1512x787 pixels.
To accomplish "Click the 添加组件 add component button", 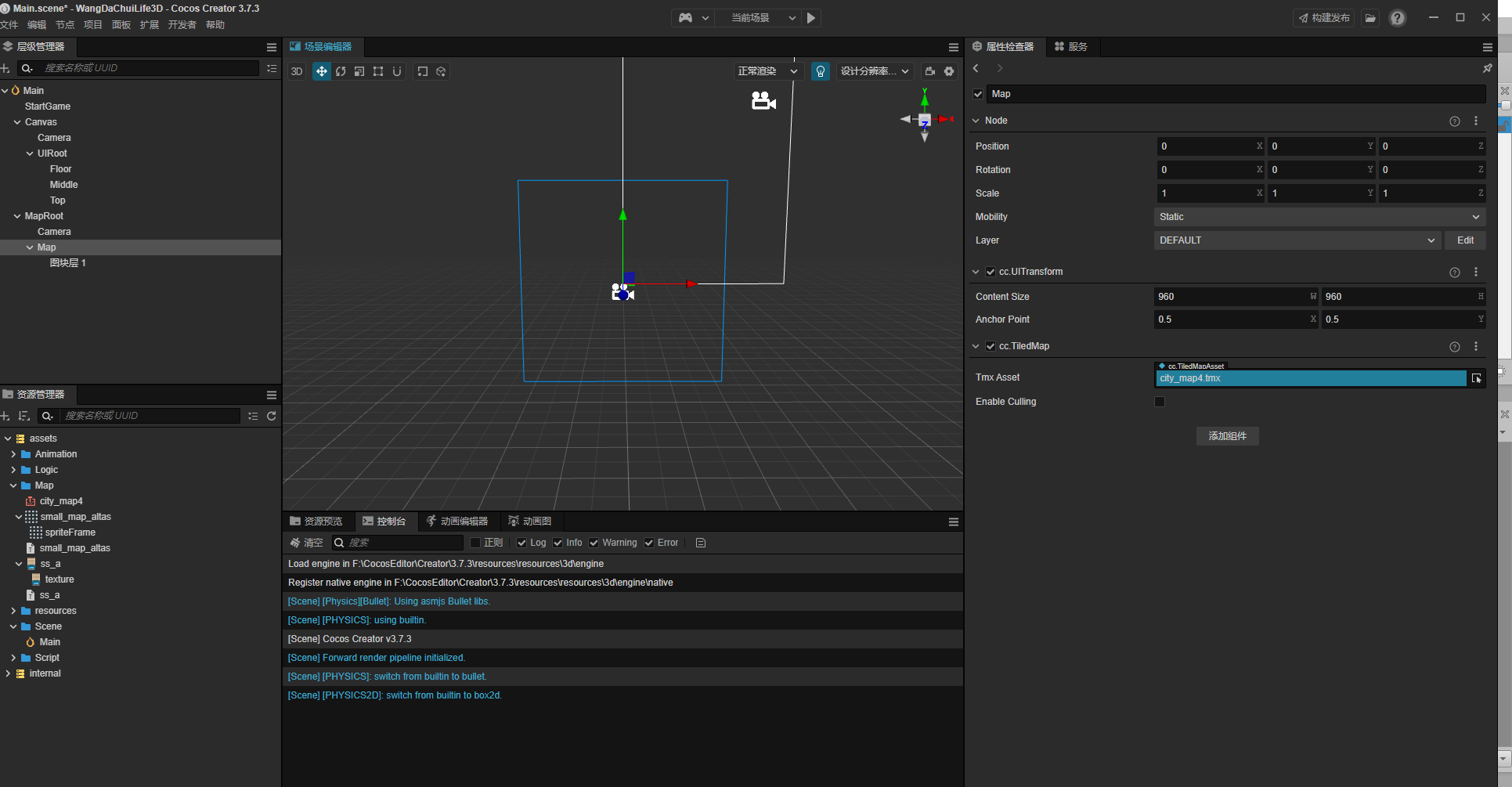I will [x=1227, y=436].
